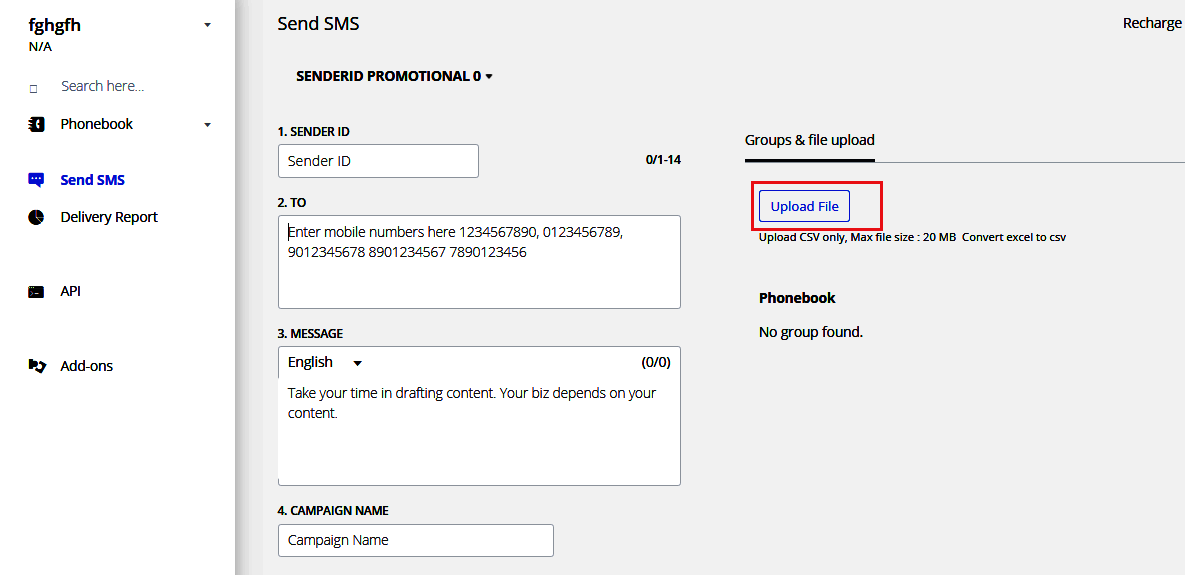Click the Phonebook heading in right panel
The image size is (1185, 575).
pos(797,298)
